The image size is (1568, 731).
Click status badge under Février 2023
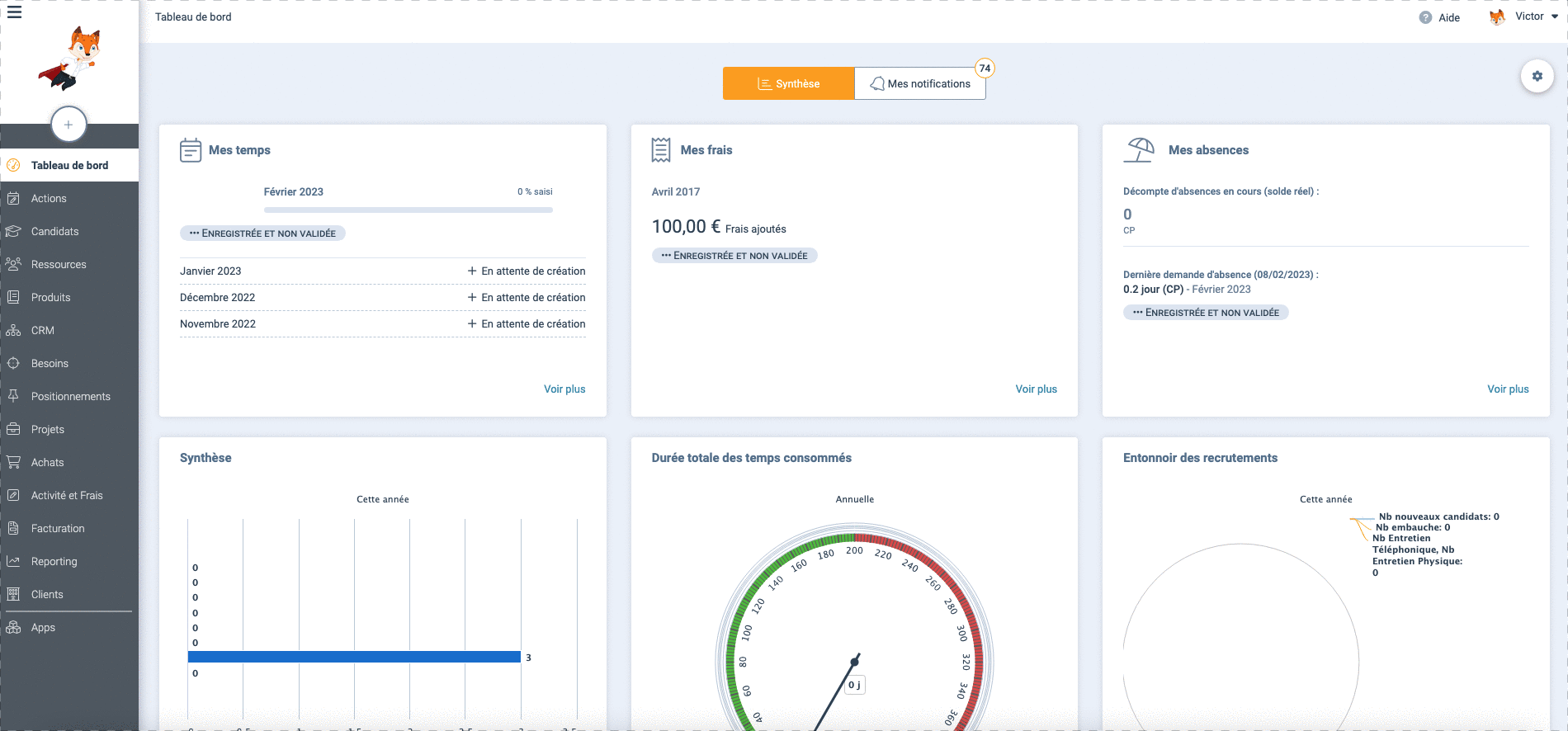262,233
